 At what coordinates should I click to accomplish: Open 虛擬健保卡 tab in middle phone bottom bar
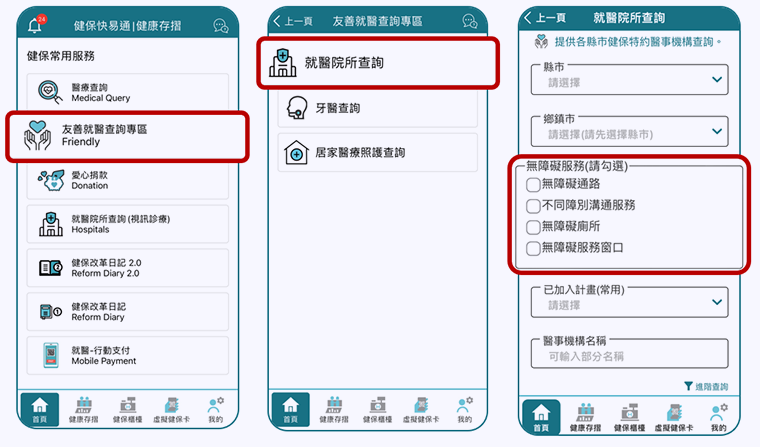[421, 410]
